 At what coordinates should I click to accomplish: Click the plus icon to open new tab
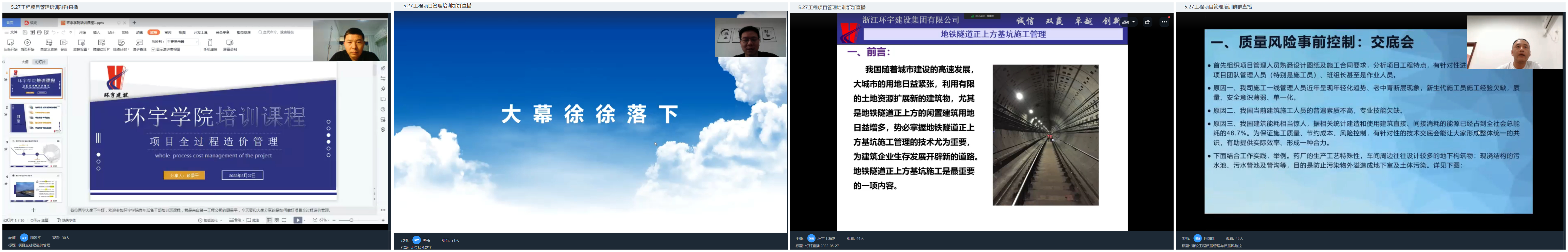click(x=135, y=23)
